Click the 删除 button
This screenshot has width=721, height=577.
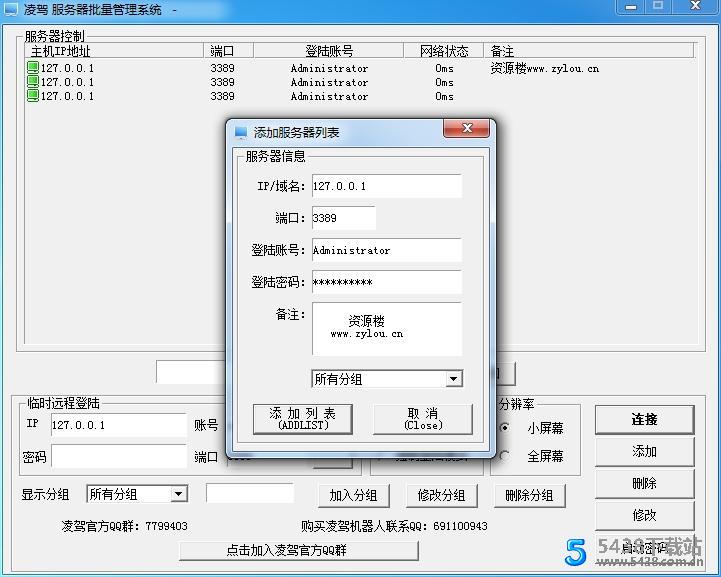coord(644,483)
